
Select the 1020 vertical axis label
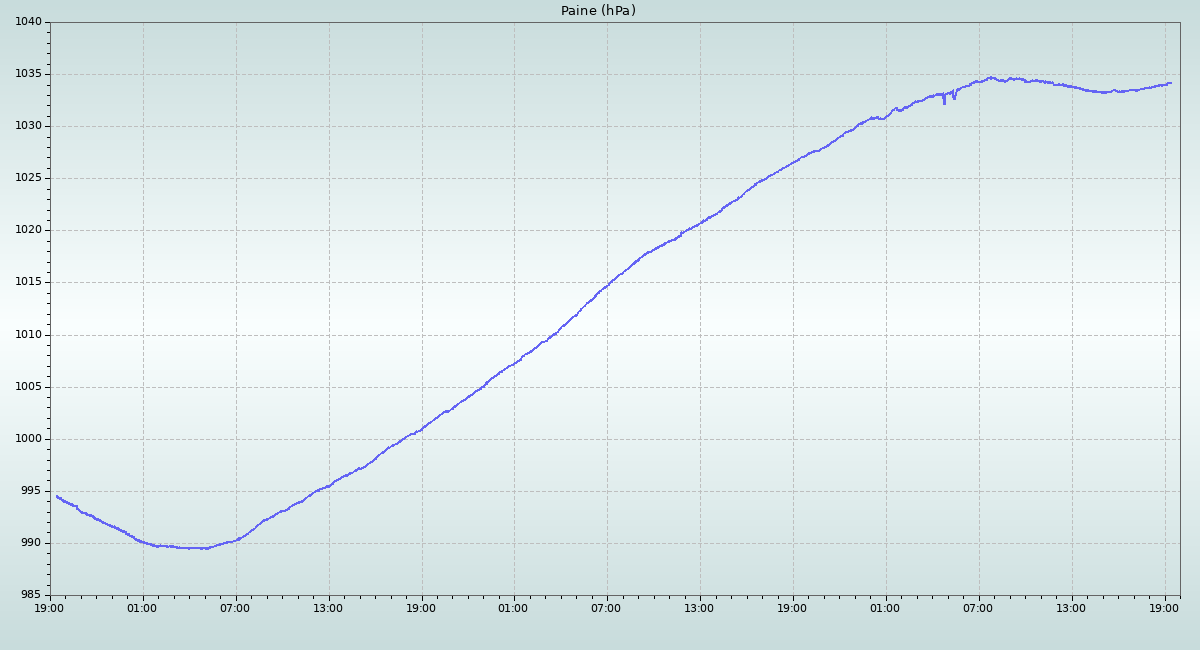pos(28,230)
